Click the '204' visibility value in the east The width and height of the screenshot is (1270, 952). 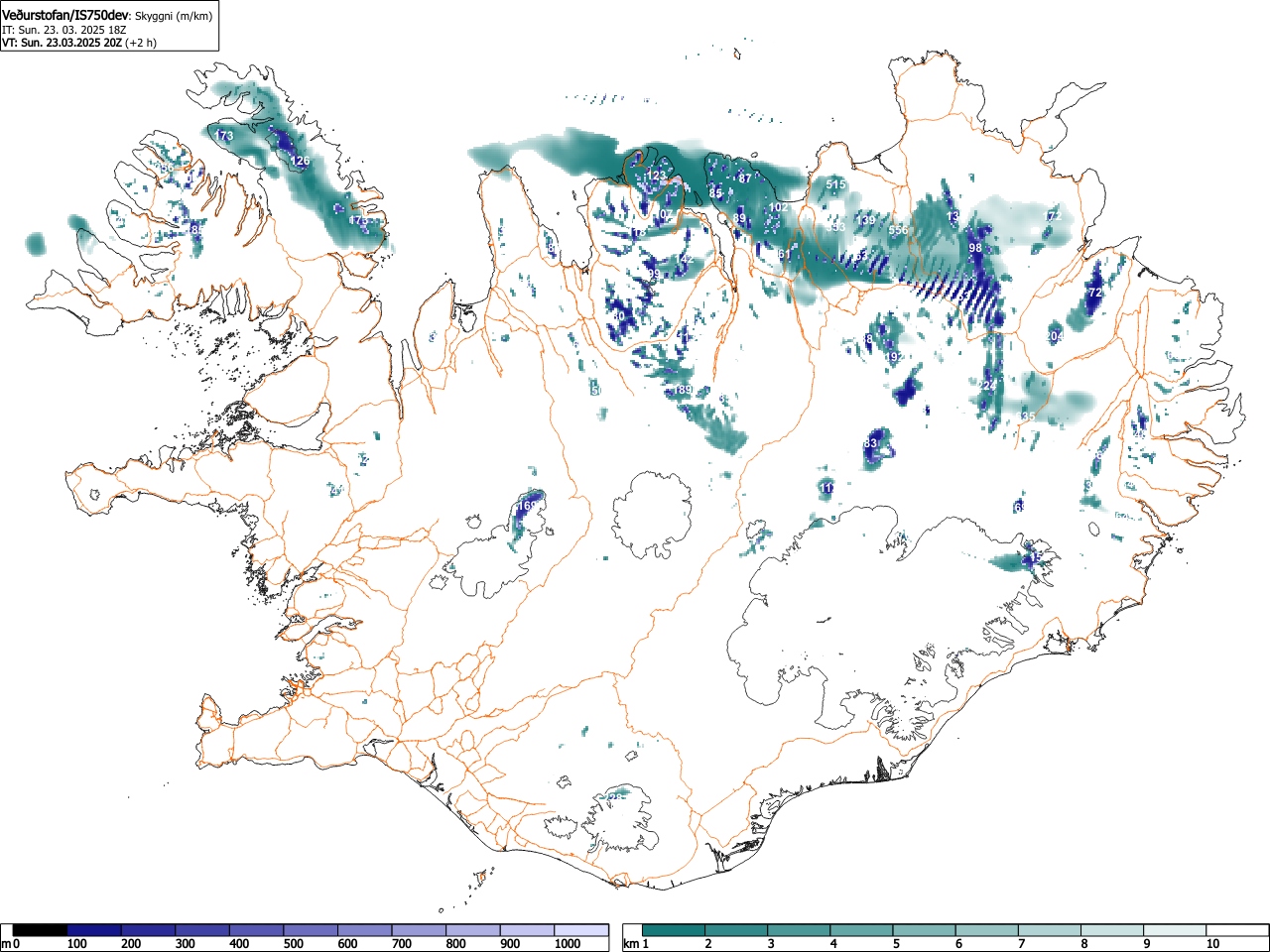pos(1055,337)
